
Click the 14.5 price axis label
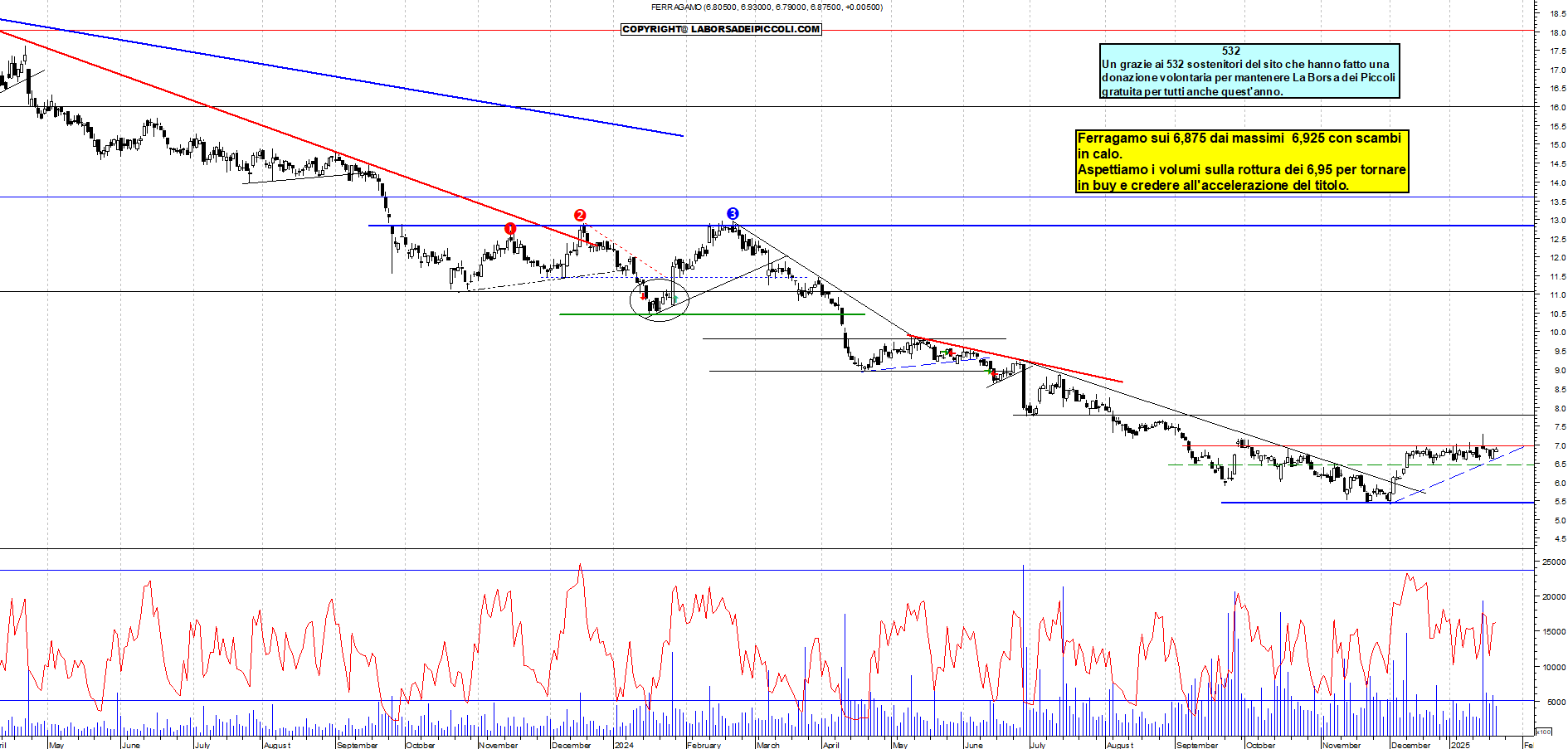pyautogui.click(x=1557, y=164)
